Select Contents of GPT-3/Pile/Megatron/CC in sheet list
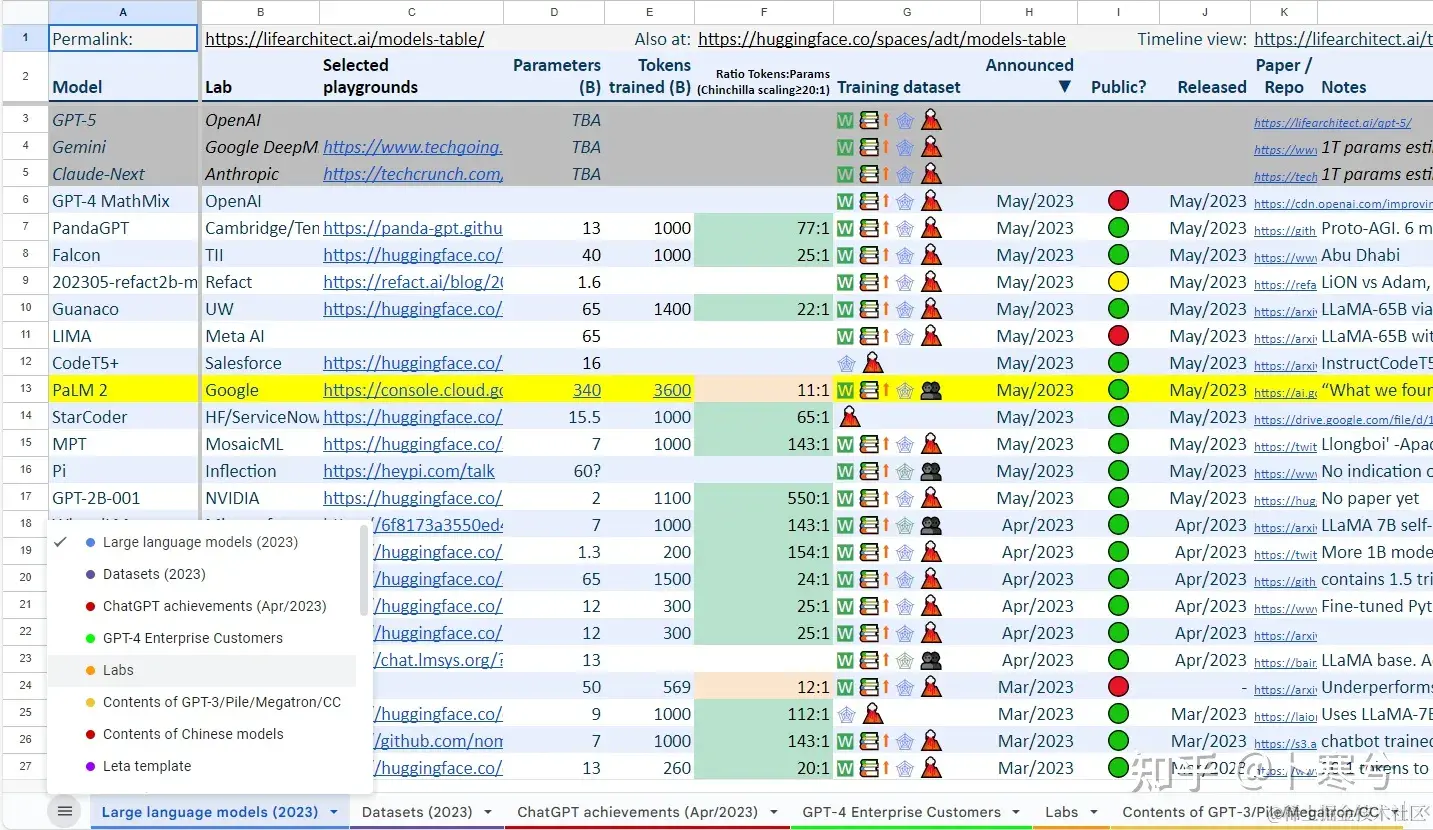 click(201, 702)
